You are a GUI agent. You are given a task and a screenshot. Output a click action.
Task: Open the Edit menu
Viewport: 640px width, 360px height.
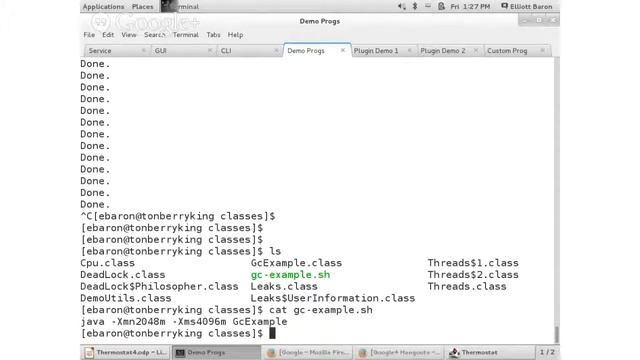click(x=108, y=35)
